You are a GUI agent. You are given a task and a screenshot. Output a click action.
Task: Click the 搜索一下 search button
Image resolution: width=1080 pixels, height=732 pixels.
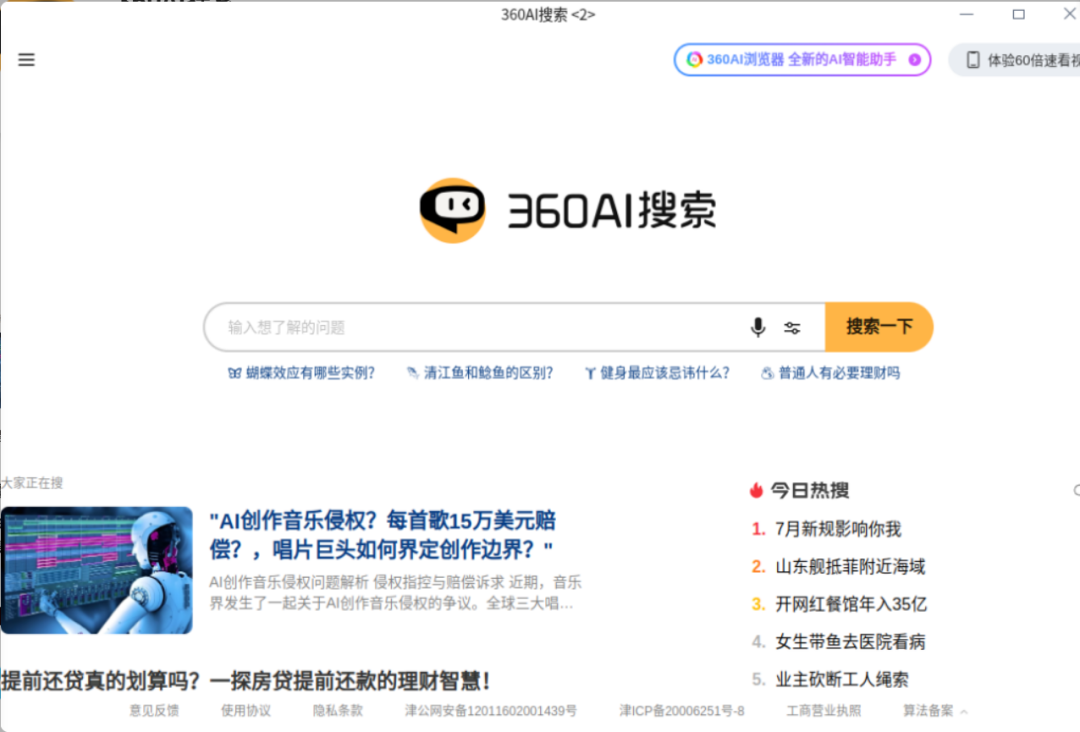click(x=879, y=327)
